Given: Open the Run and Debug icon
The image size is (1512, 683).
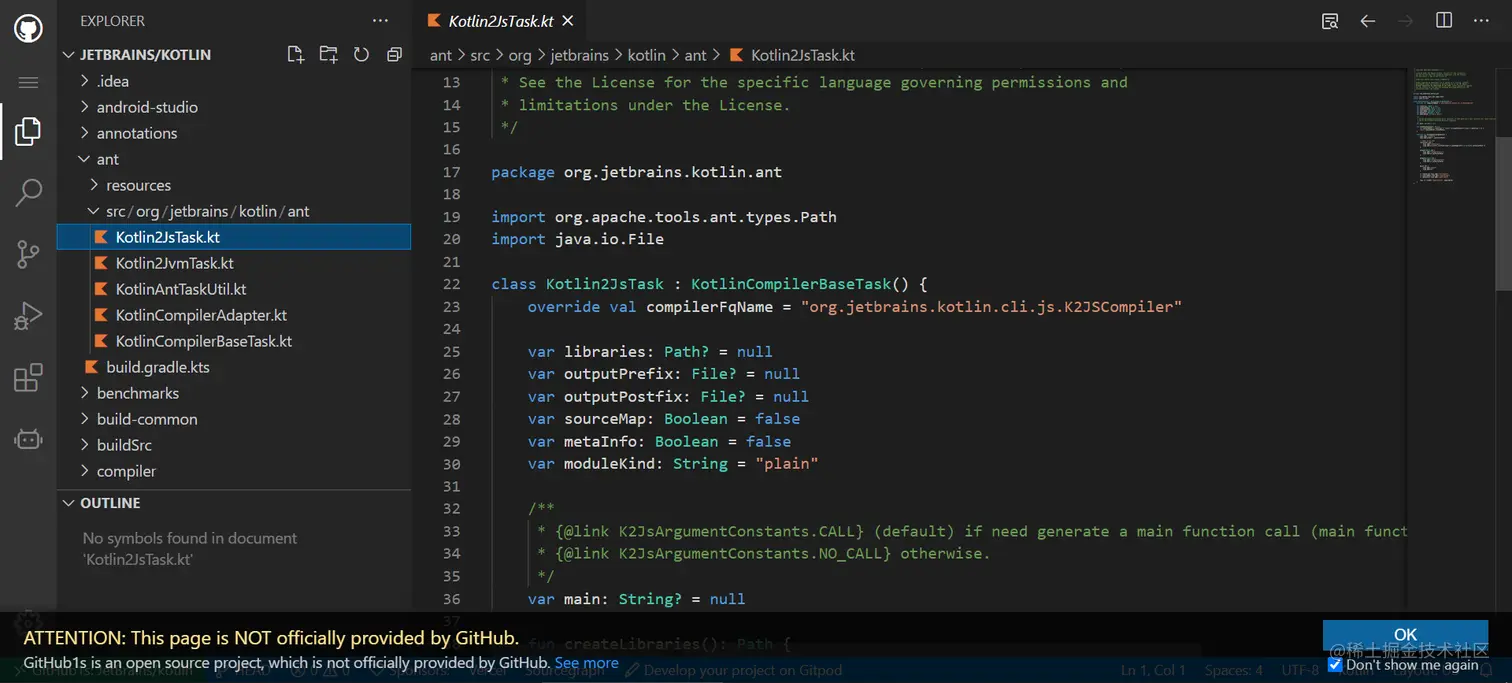Looking at the screenshot, I should pos(28,316).
